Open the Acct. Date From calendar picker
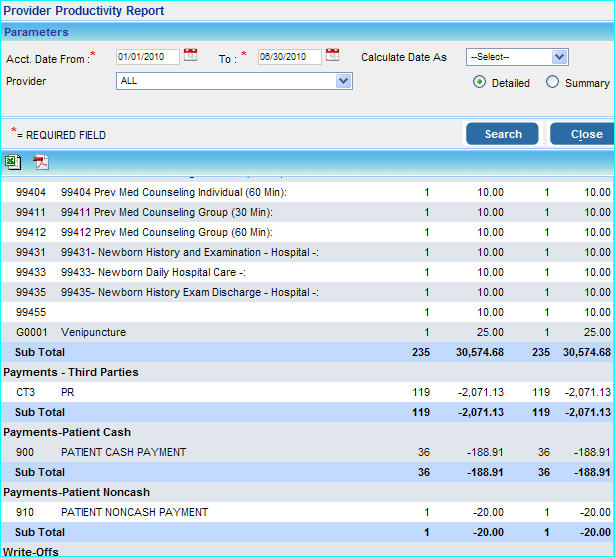The height and width of the screenshot is (557, 615). click(x=191, y=56)
